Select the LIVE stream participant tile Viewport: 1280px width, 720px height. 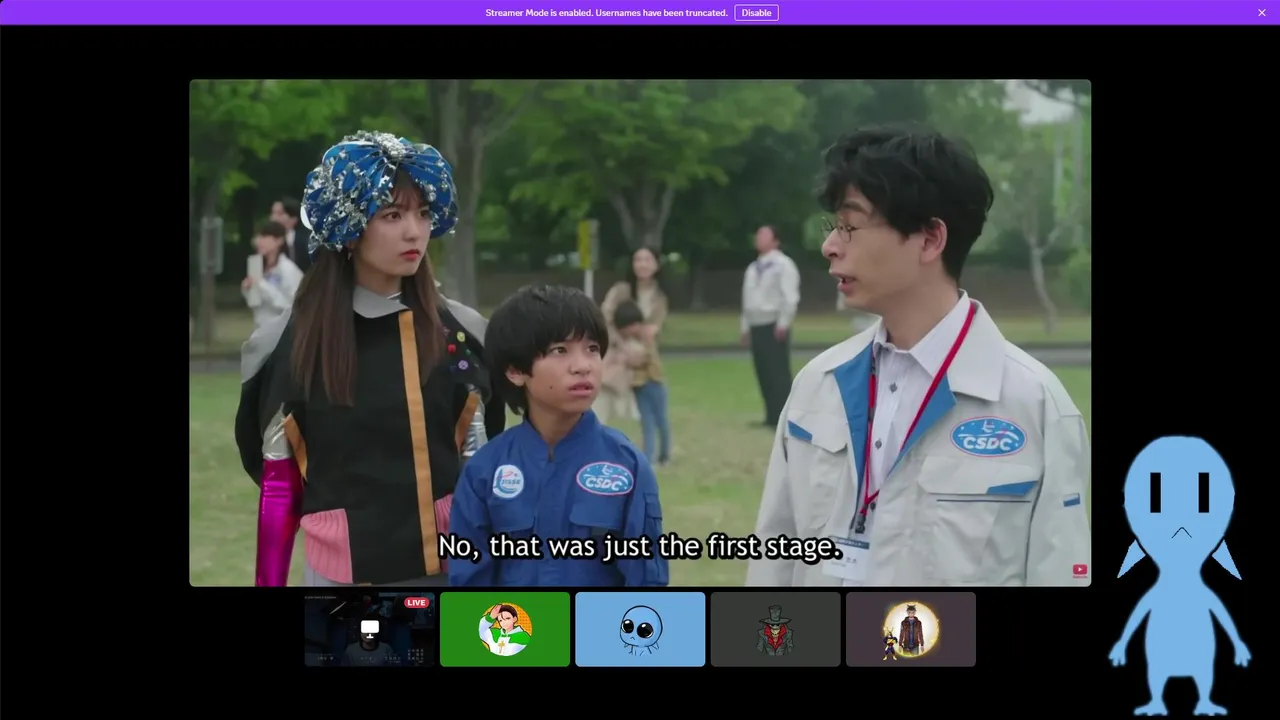(x=370, y=629)
